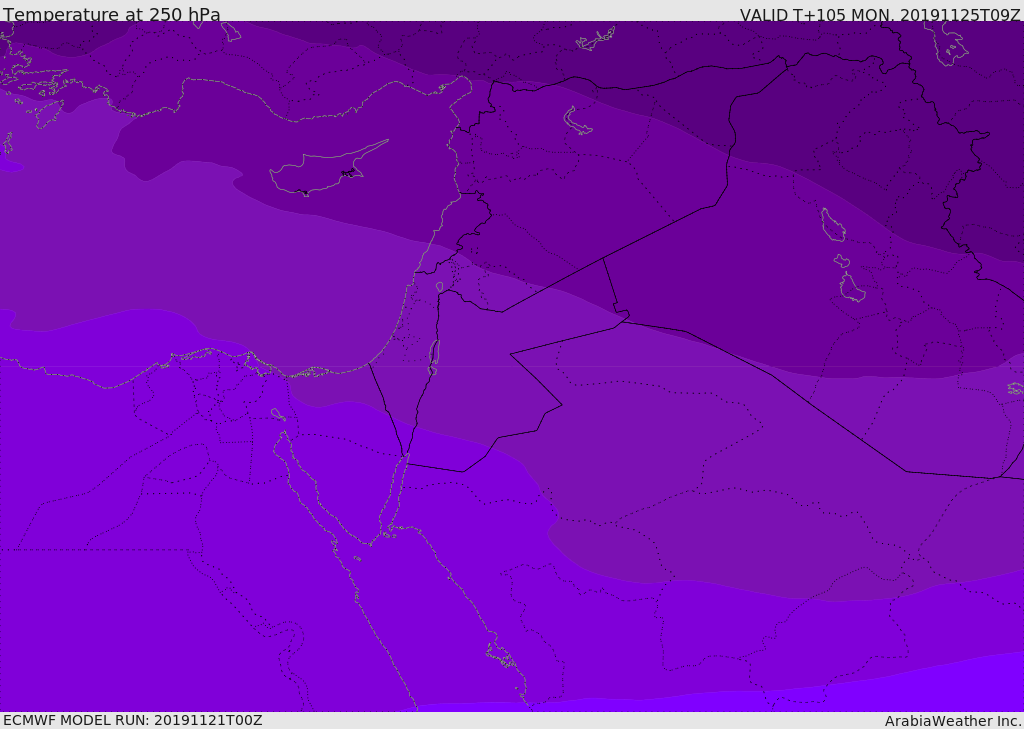Click the Lake Assad outline in Syria
Image resolution: width=1024 pixels, height=729 pixels.
point(578,122)
